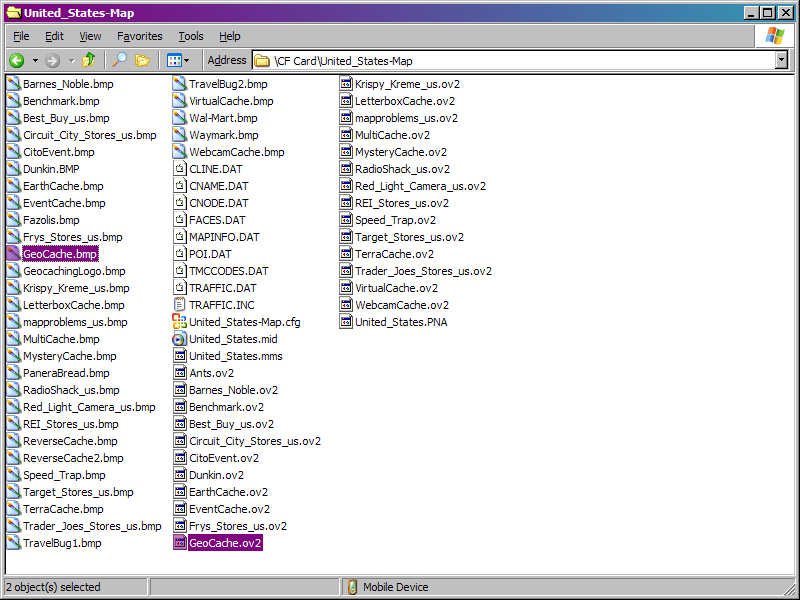Open the Edit menu
Screen dimensions: 800x600
click(54, 36)
